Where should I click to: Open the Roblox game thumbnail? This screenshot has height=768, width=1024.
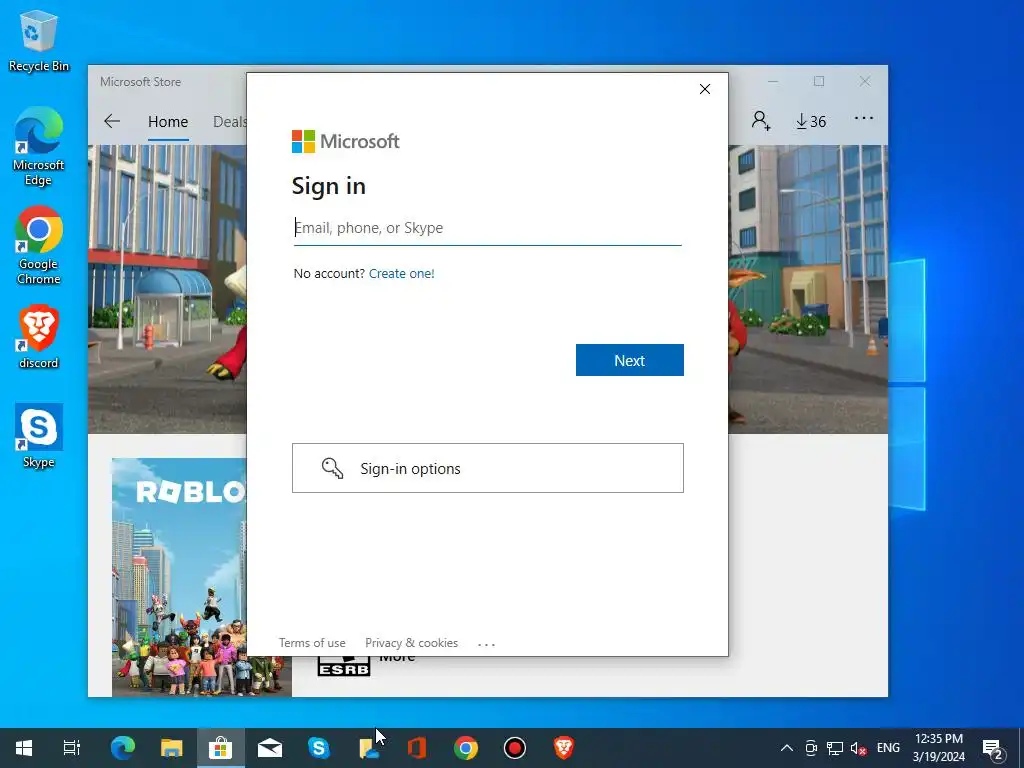tap(201, 577)
